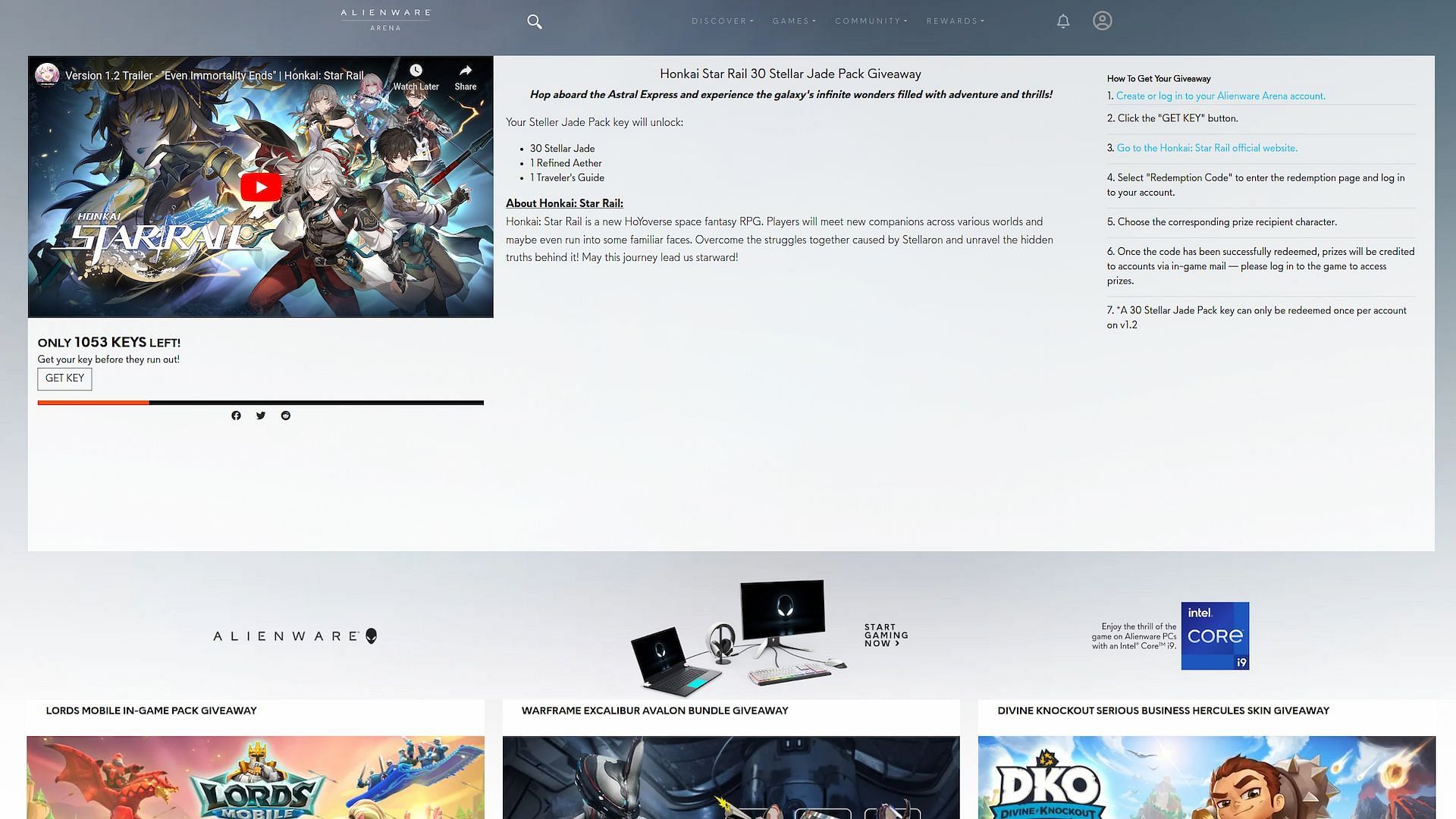Image resolution: width=1456 pixels, height=819 pixels.
Task: Open Lords Mobile In-Game Pack Giveaway title
Action: [151, 711]
